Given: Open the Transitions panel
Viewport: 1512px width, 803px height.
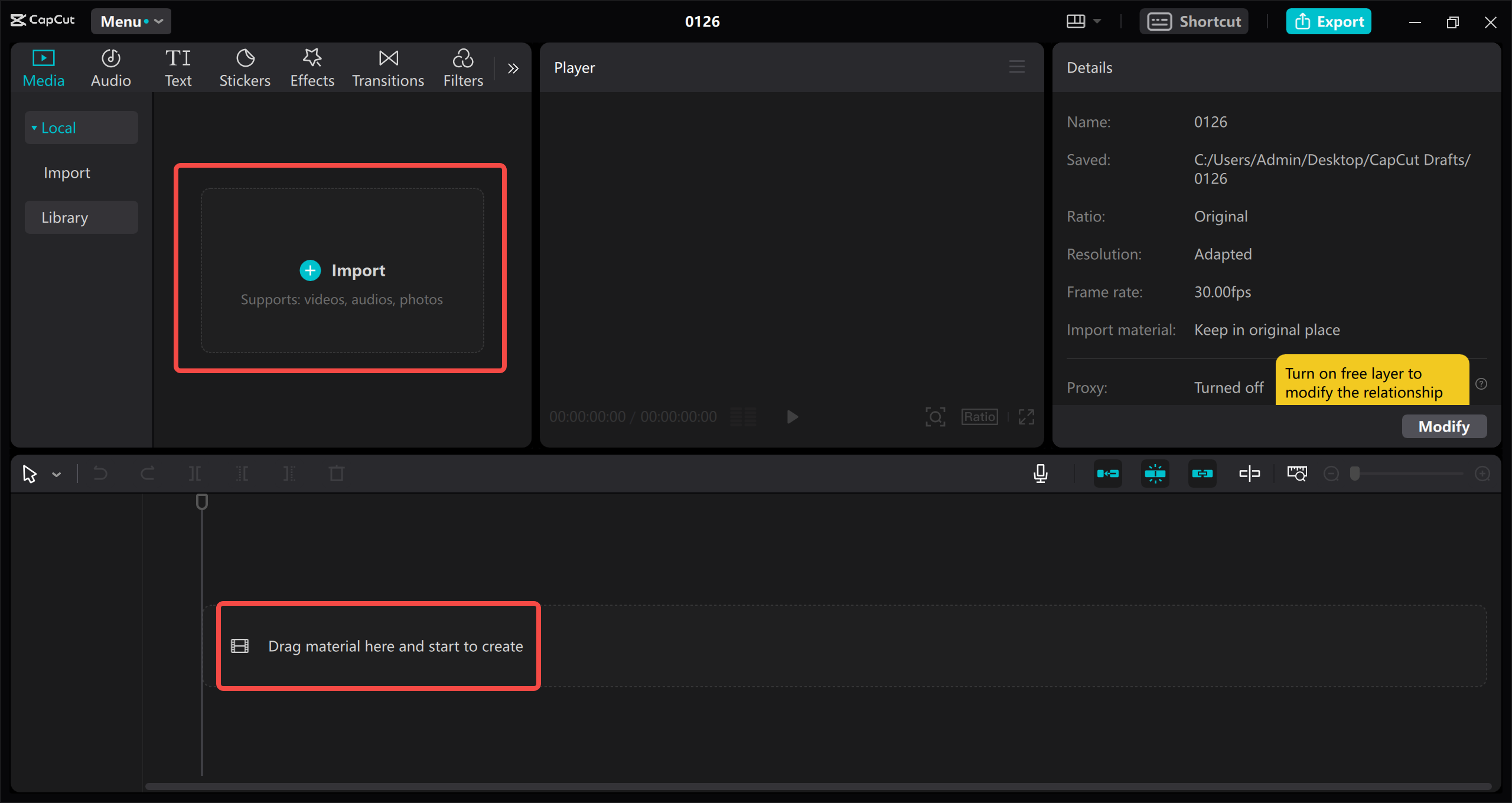Looking at the screenshot, I should pos(388,68).
